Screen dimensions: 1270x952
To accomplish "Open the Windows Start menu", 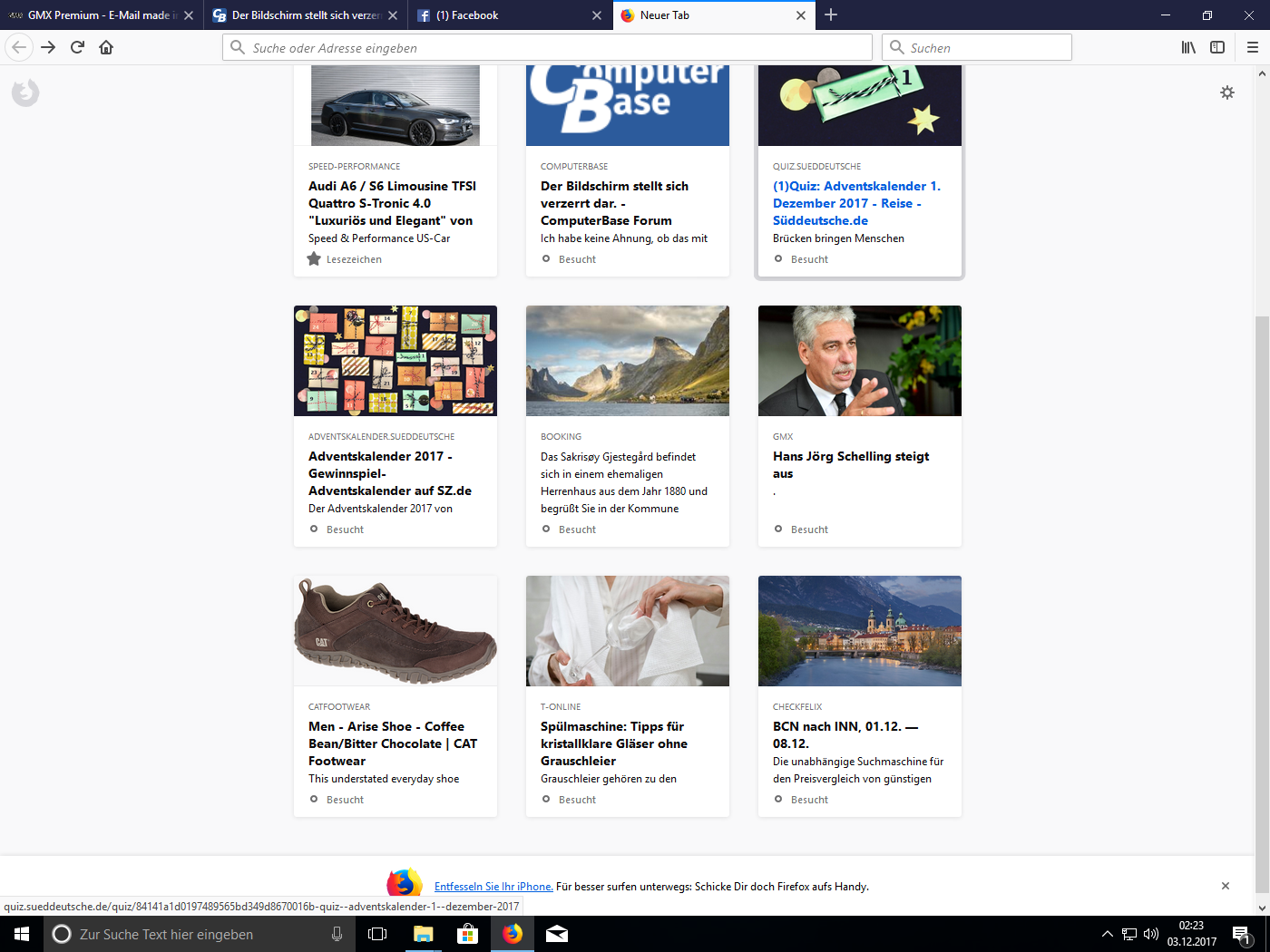I will click(22, 934).
